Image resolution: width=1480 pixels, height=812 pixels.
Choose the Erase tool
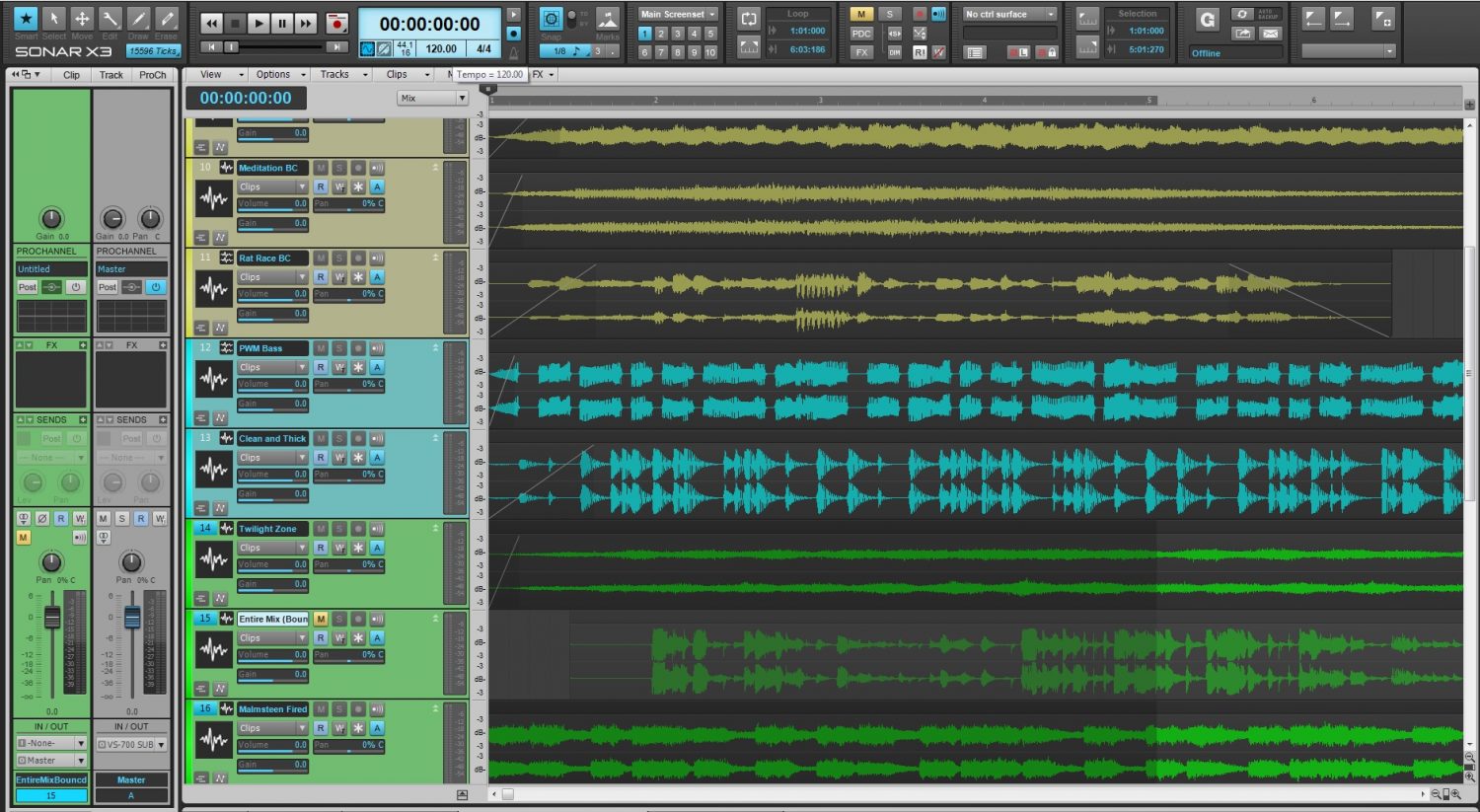point(167,19)
